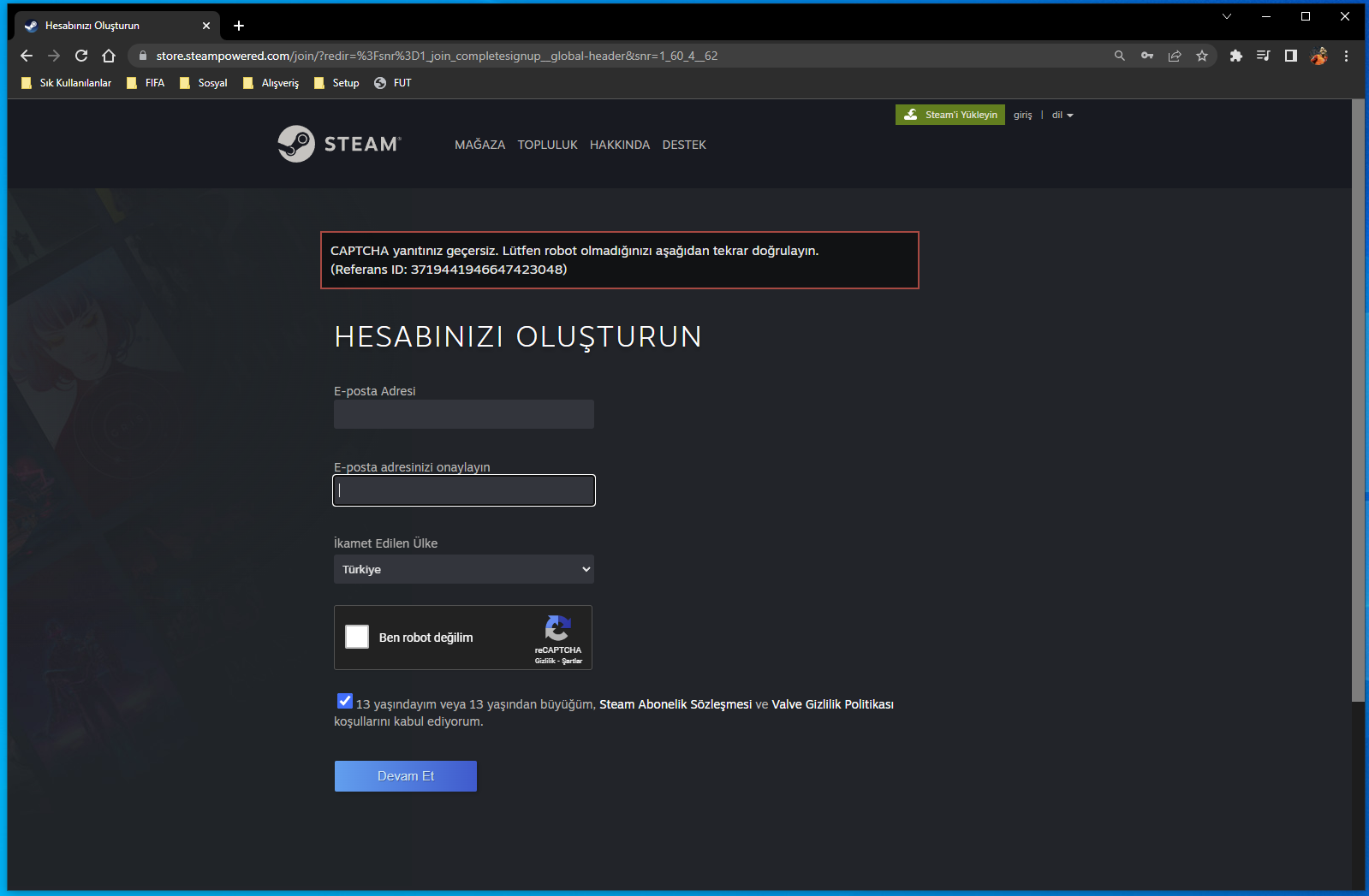Viewport: 1369px width, 896px height.
Task: Check the Ben robot değilim box
Action: tap(357, 637)
